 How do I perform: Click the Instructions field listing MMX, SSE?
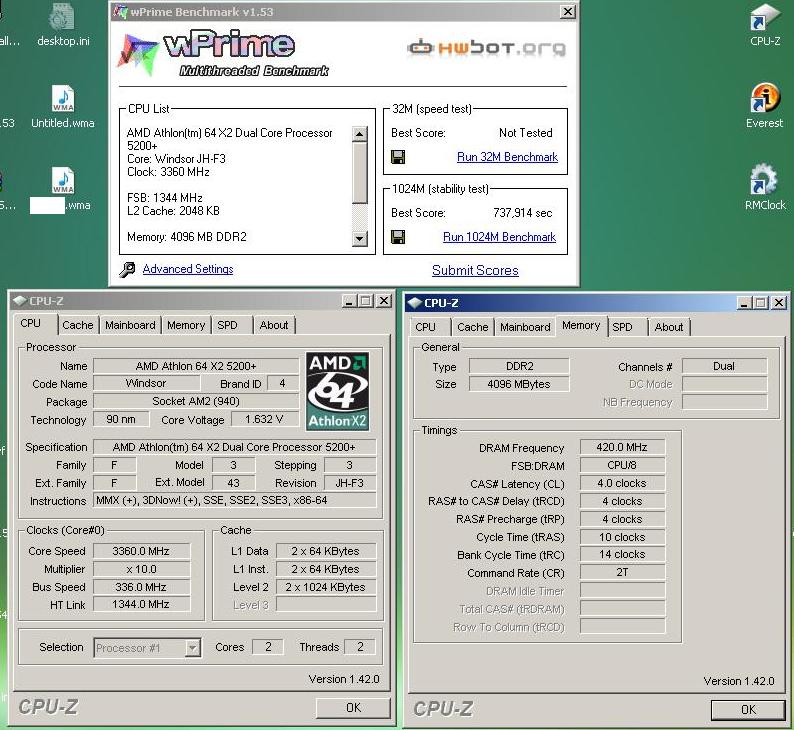click(234, 501)
